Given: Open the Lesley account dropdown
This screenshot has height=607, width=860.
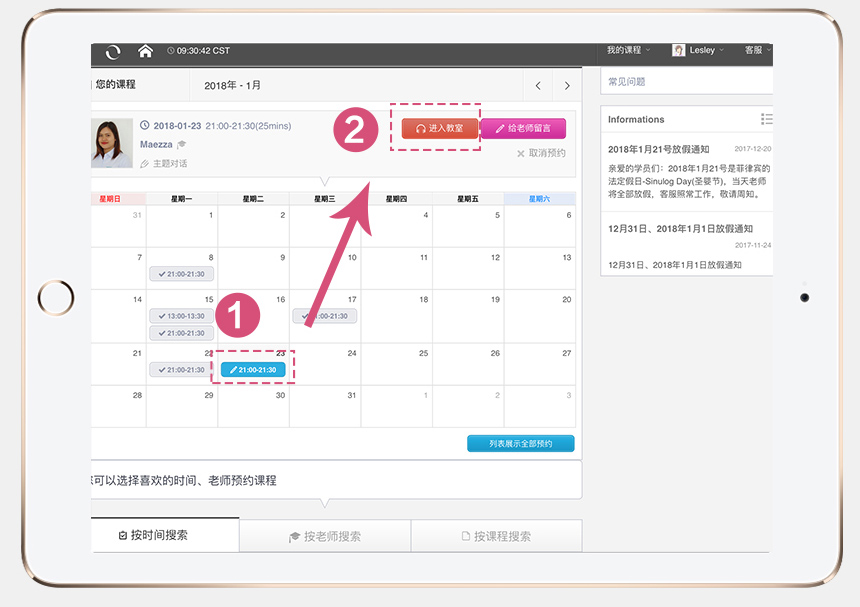Looking at the screenshot, I should [706, 50].
